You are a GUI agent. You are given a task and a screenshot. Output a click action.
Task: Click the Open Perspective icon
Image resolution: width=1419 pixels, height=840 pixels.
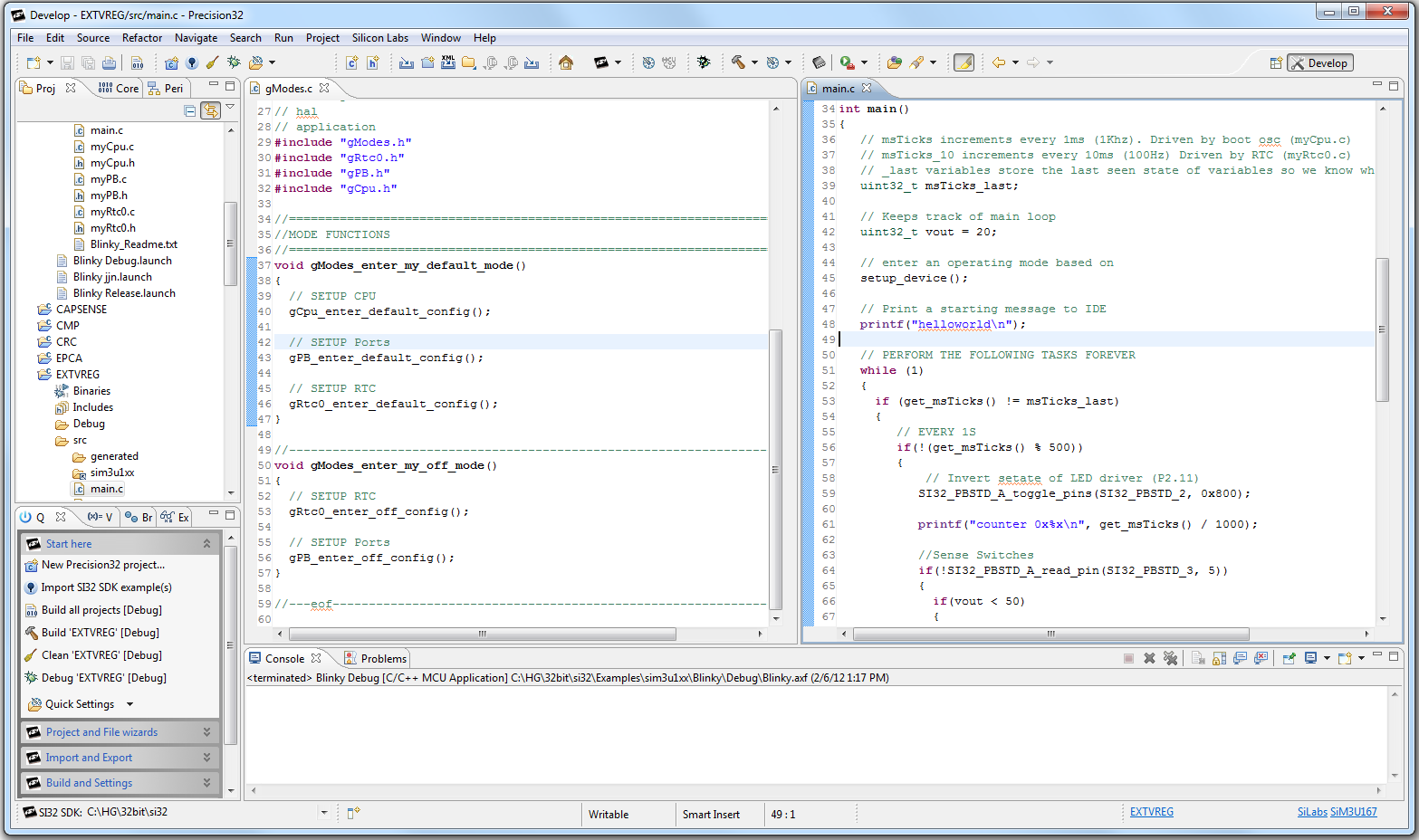(1276, 62)
